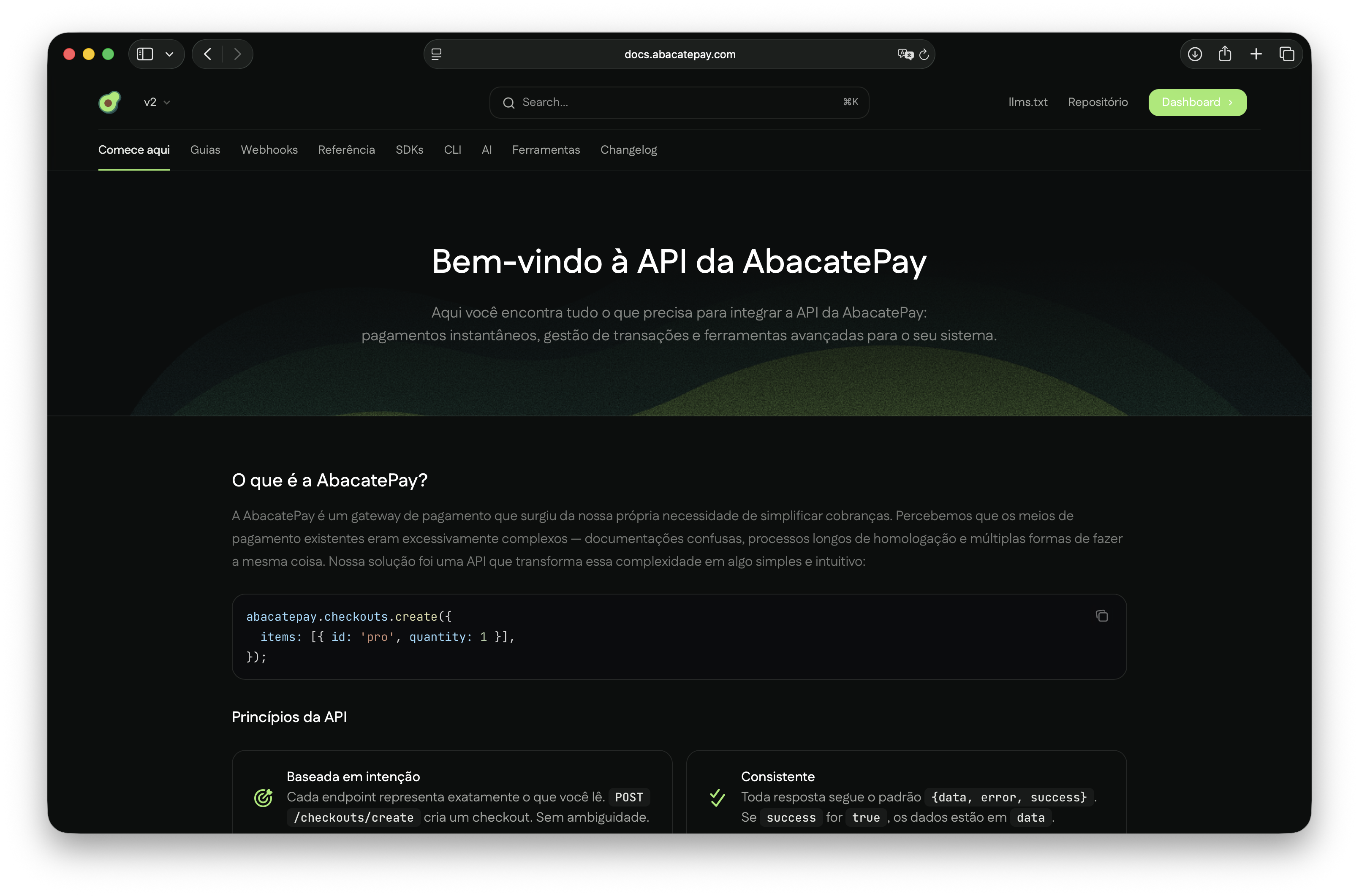
Task: Click the Baseada em intenção card title
Action: pos(353,777)
